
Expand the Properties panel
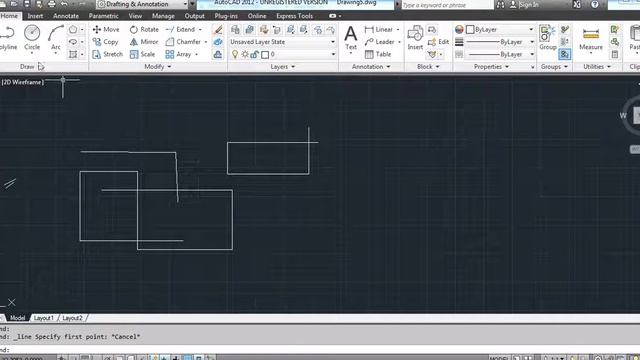491,66
